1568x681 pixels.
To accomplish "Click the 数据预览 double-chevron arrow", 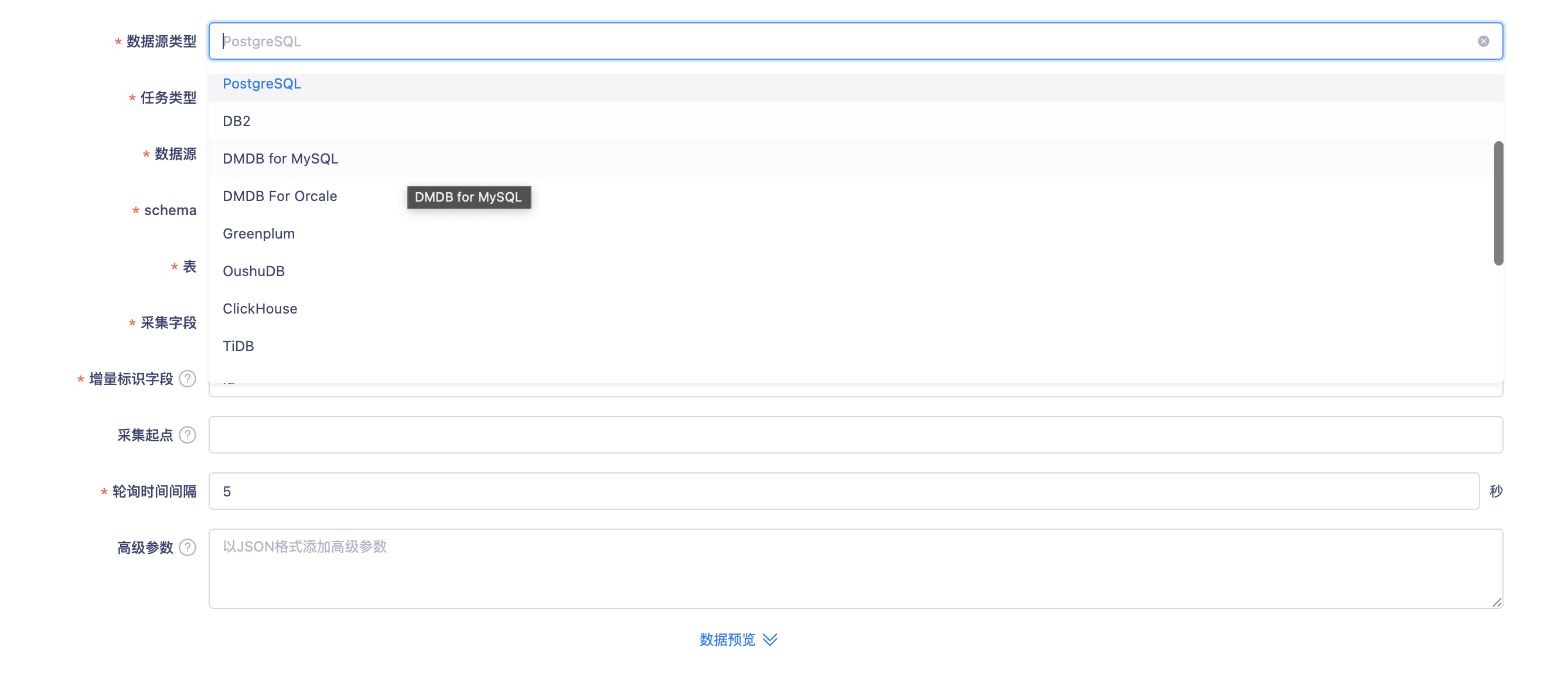I will (769, 639).
